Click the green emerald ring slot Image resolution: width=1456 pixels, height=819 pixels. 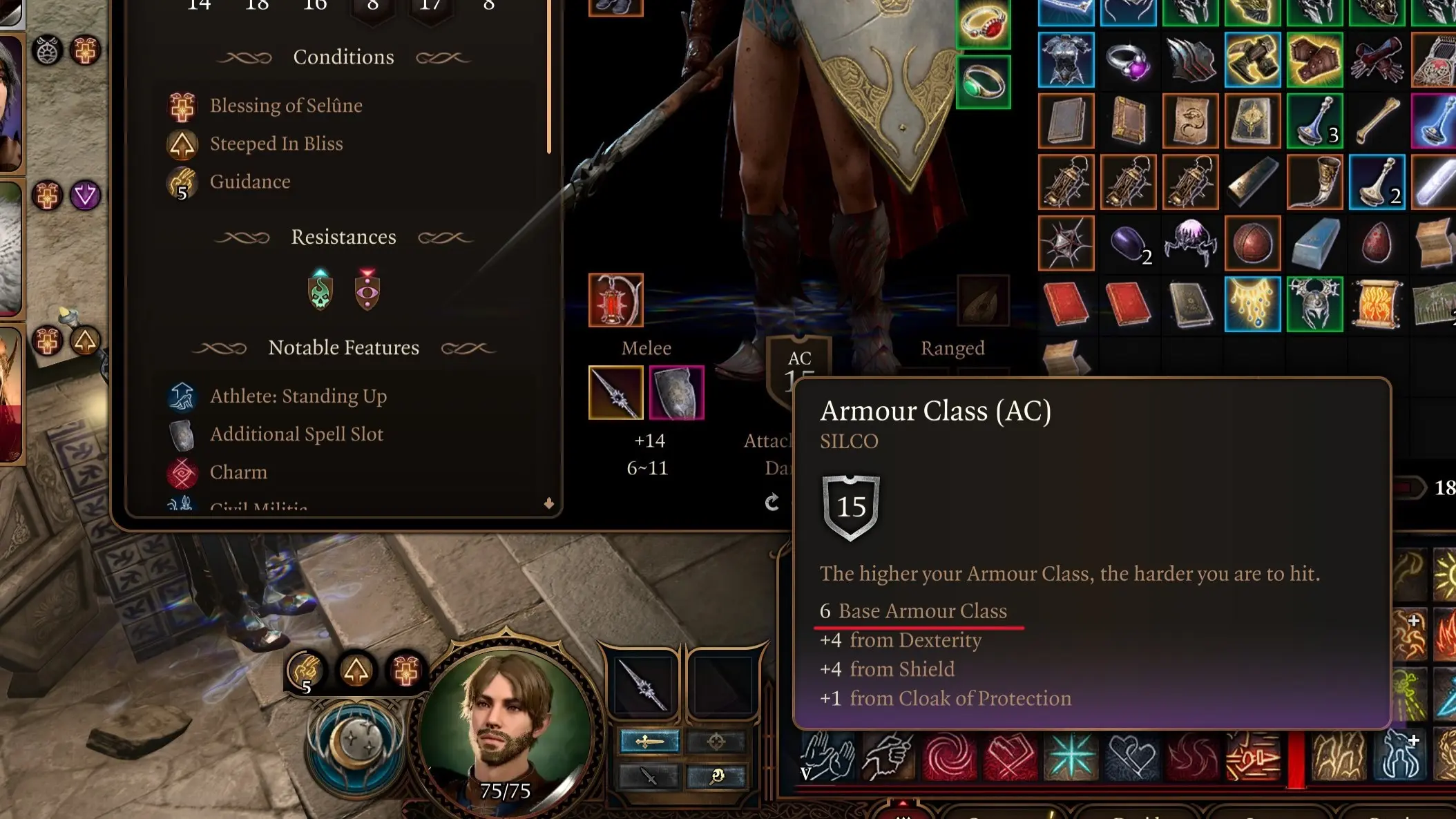point(984,83)
